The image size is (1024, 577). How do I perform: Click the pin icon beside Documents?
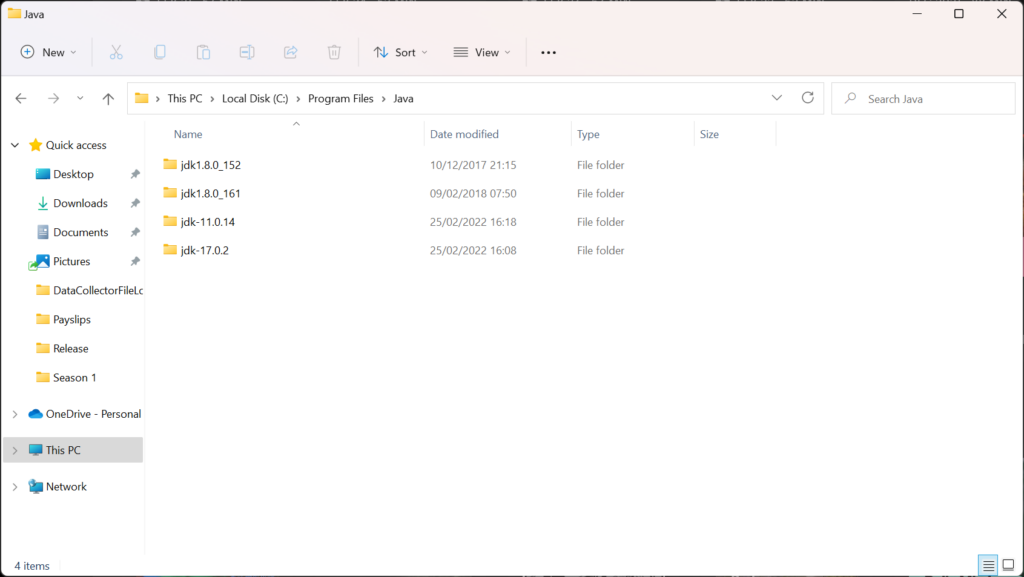pyautogui.click(x=135, y=232)
